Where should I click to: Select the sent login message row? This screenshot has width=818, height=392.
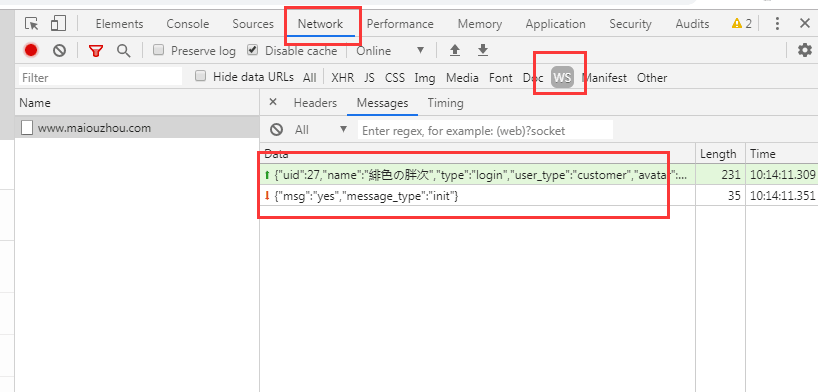coord(538,175)
